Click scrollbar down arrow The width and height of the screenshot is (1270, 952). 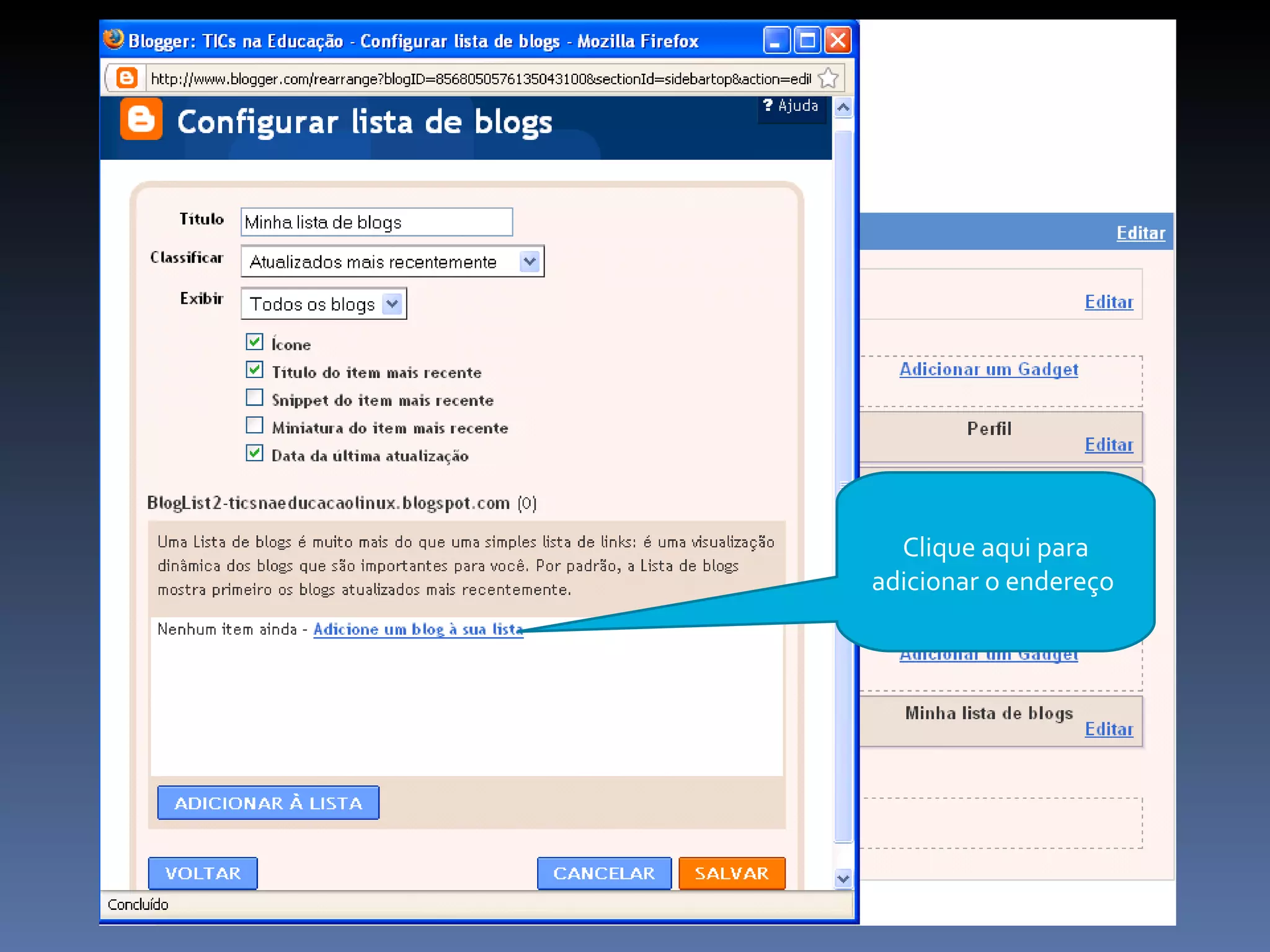(x=843, y=878)
